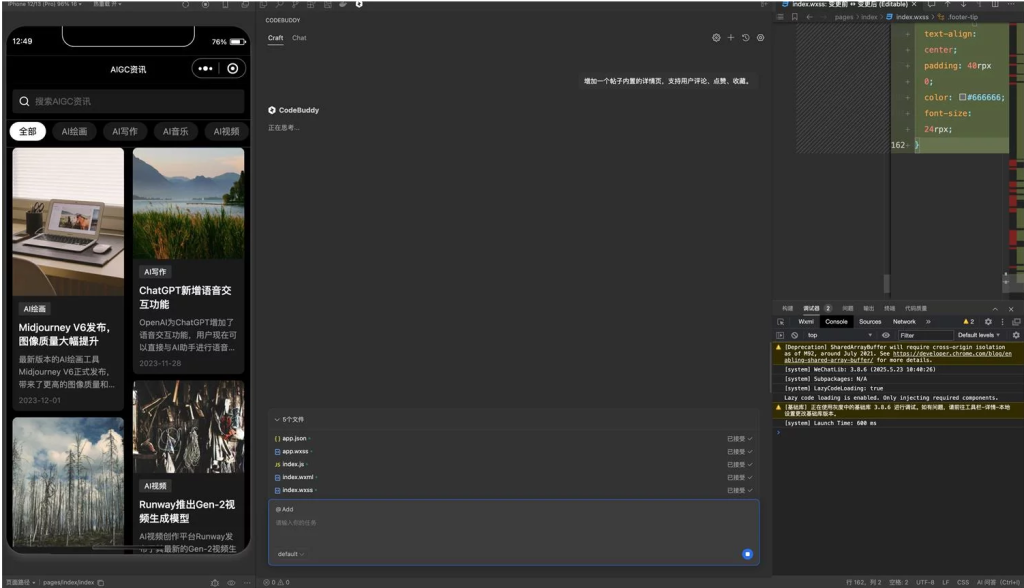Select the AI绘画 category chip

point(74,131)
